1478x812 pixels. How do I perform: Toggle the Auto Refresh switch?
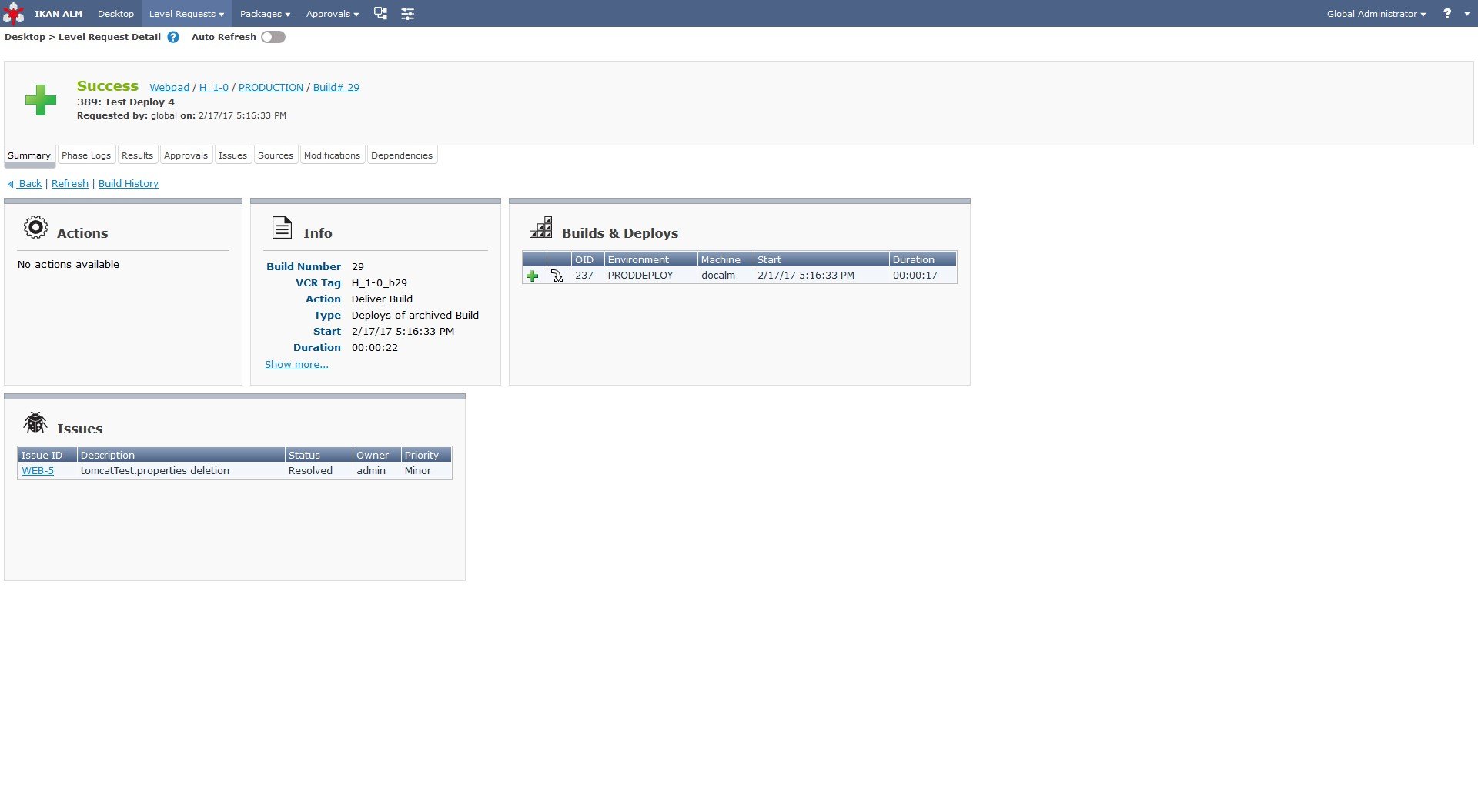(273, 37)
